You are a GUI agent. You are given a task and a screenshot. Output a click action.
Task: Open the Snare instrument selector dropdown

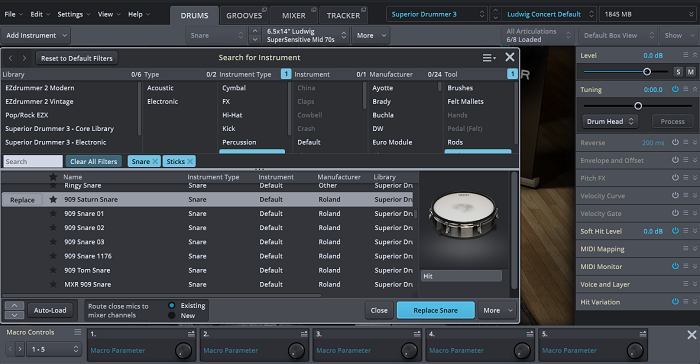pyautogui.click(x=216, y=35)
